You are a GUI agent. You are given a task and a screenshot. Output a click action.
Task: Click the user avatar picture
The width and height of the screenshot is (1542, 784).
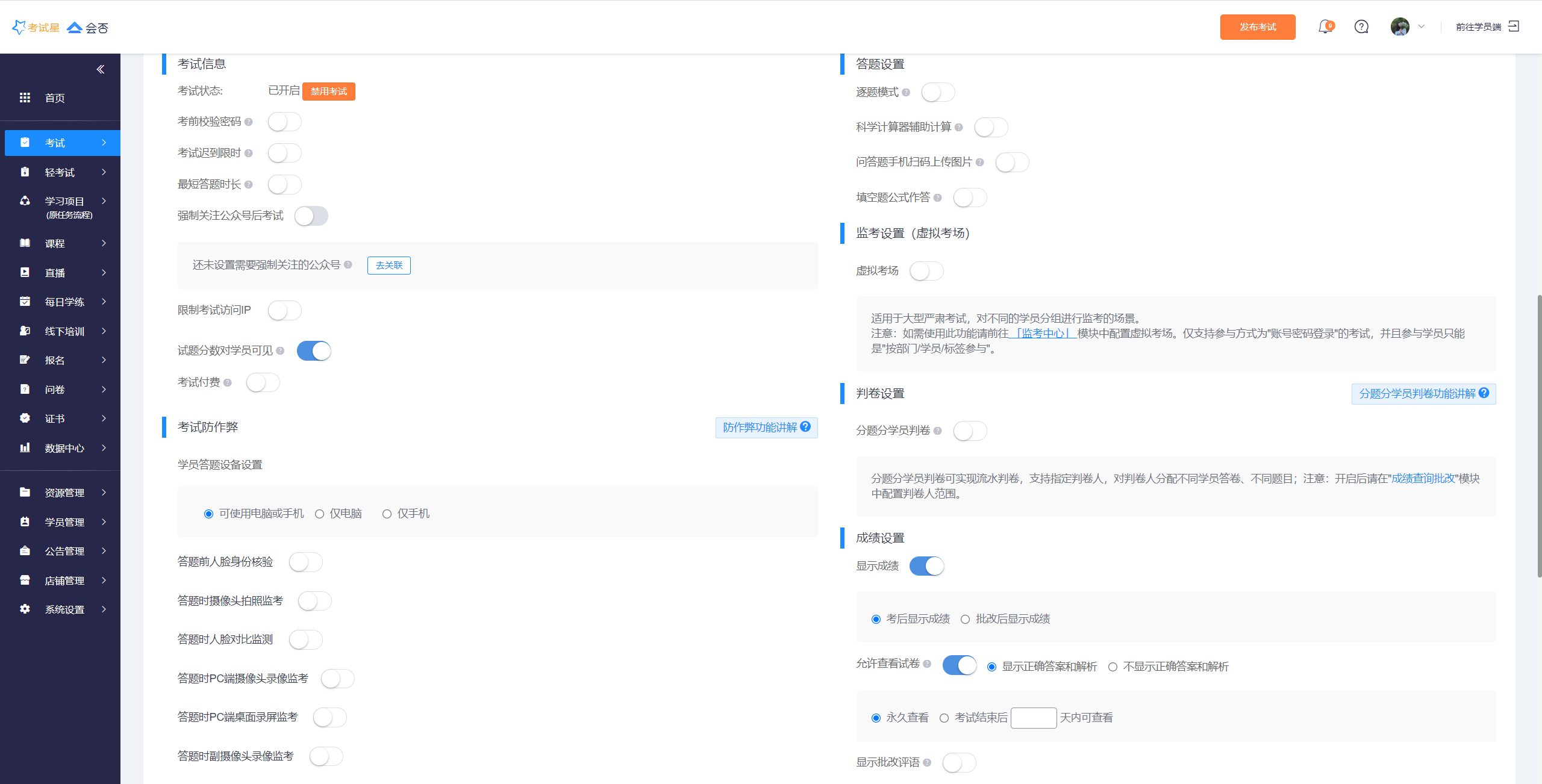coord(1400,27)
